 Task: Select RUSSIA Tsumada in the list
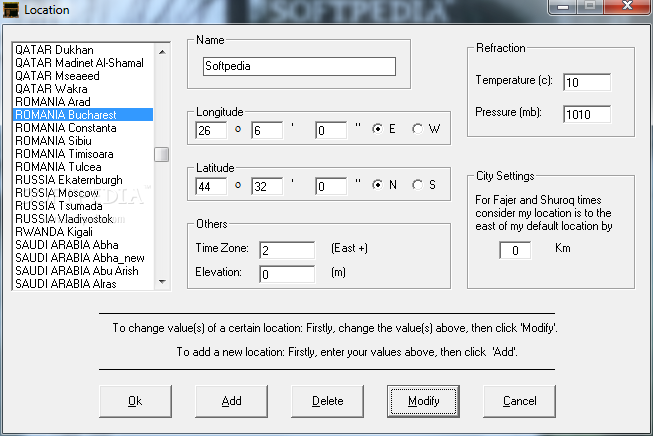(83, 206)
